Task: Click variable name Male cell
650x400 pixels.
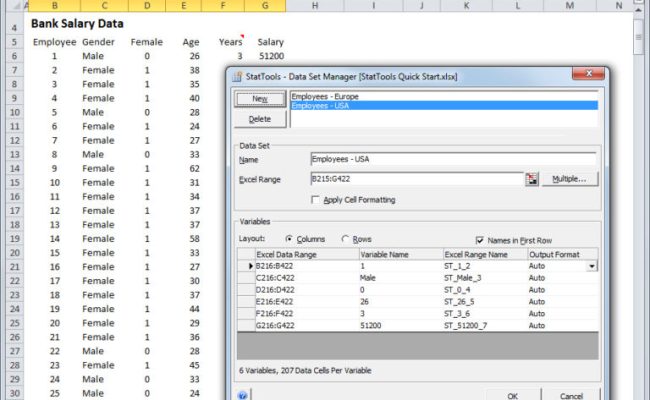Action: tap(401, 278)
